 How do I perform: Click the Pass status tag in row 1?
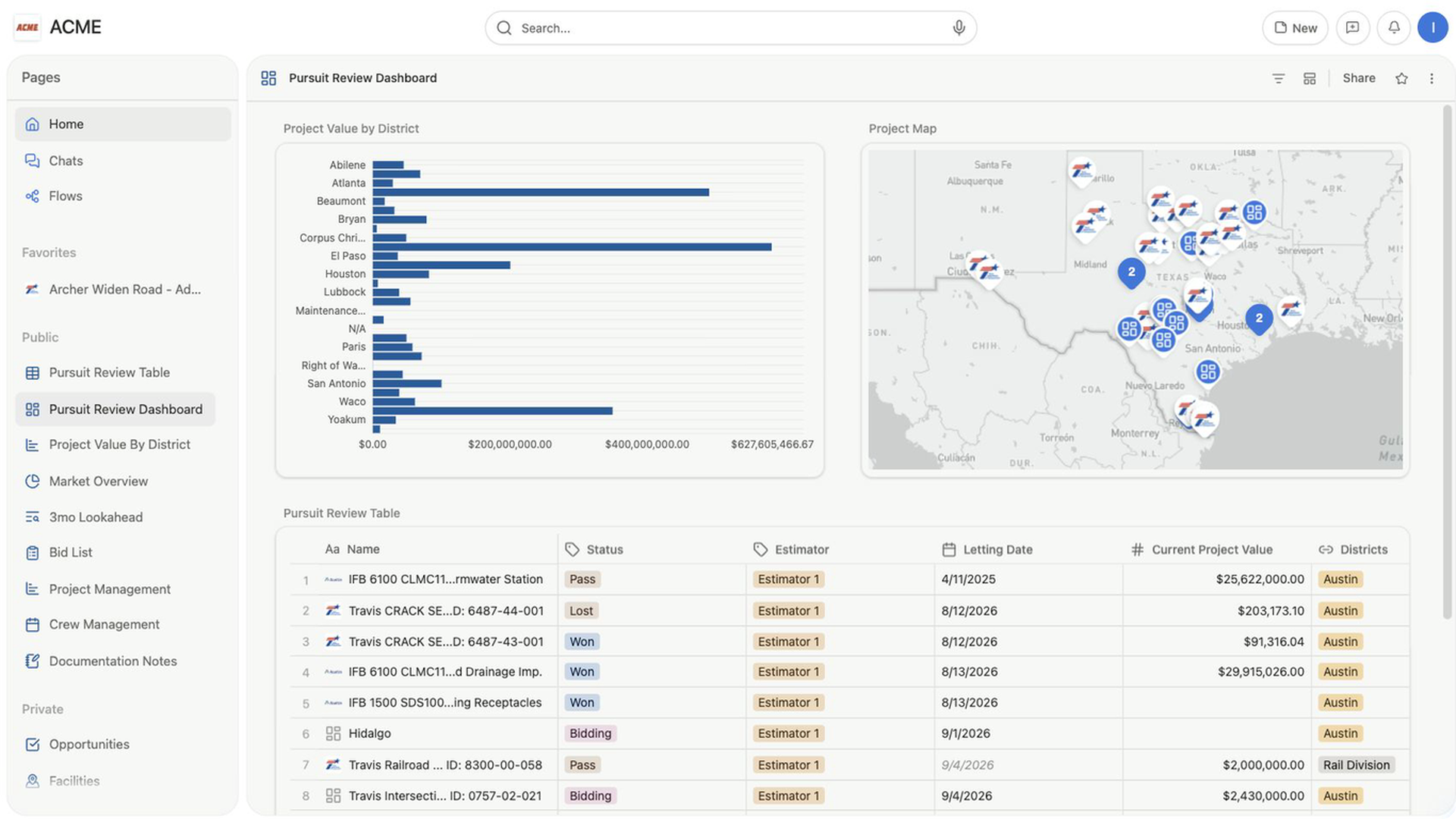582,579
